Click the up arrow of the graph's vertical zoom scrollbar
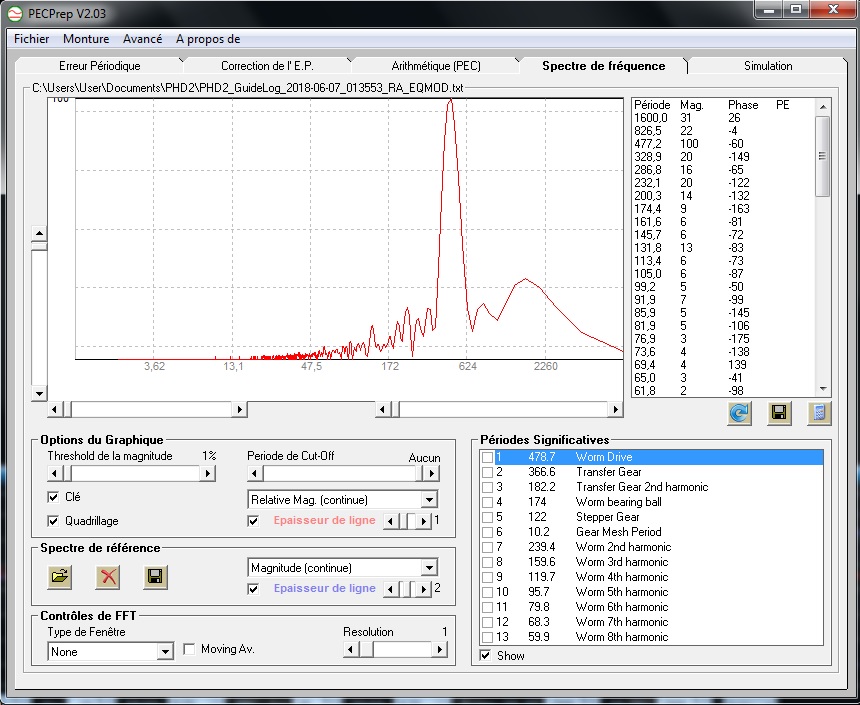 tap(39, 234)
